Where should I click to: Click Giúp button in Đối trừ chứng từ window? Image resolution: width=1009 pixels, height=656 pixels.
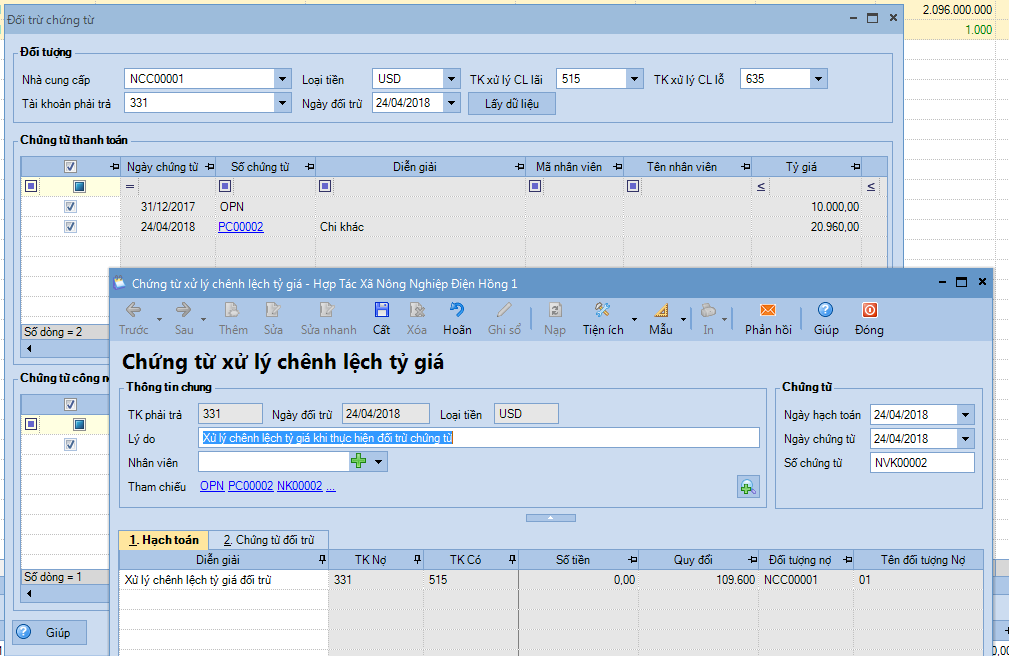click(x=50, y=632)
